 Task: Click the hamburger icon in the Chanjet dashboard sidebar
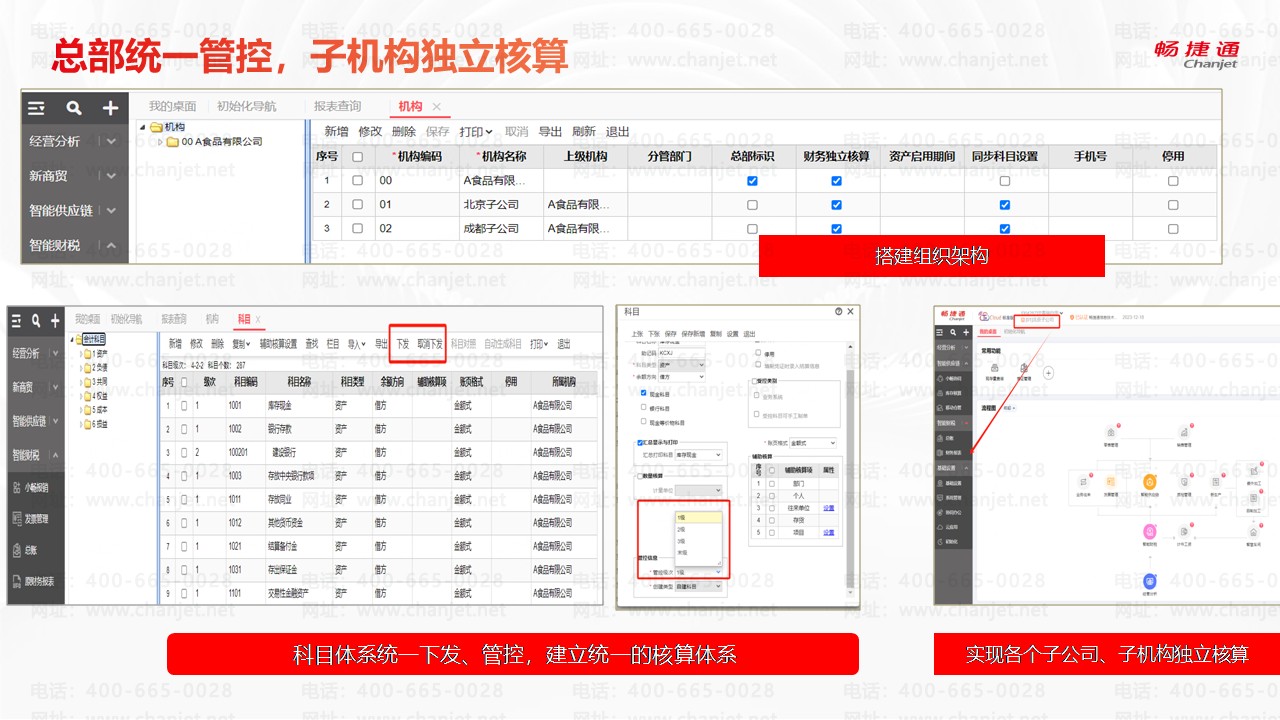pyautogui.click(x=941, y=331)
